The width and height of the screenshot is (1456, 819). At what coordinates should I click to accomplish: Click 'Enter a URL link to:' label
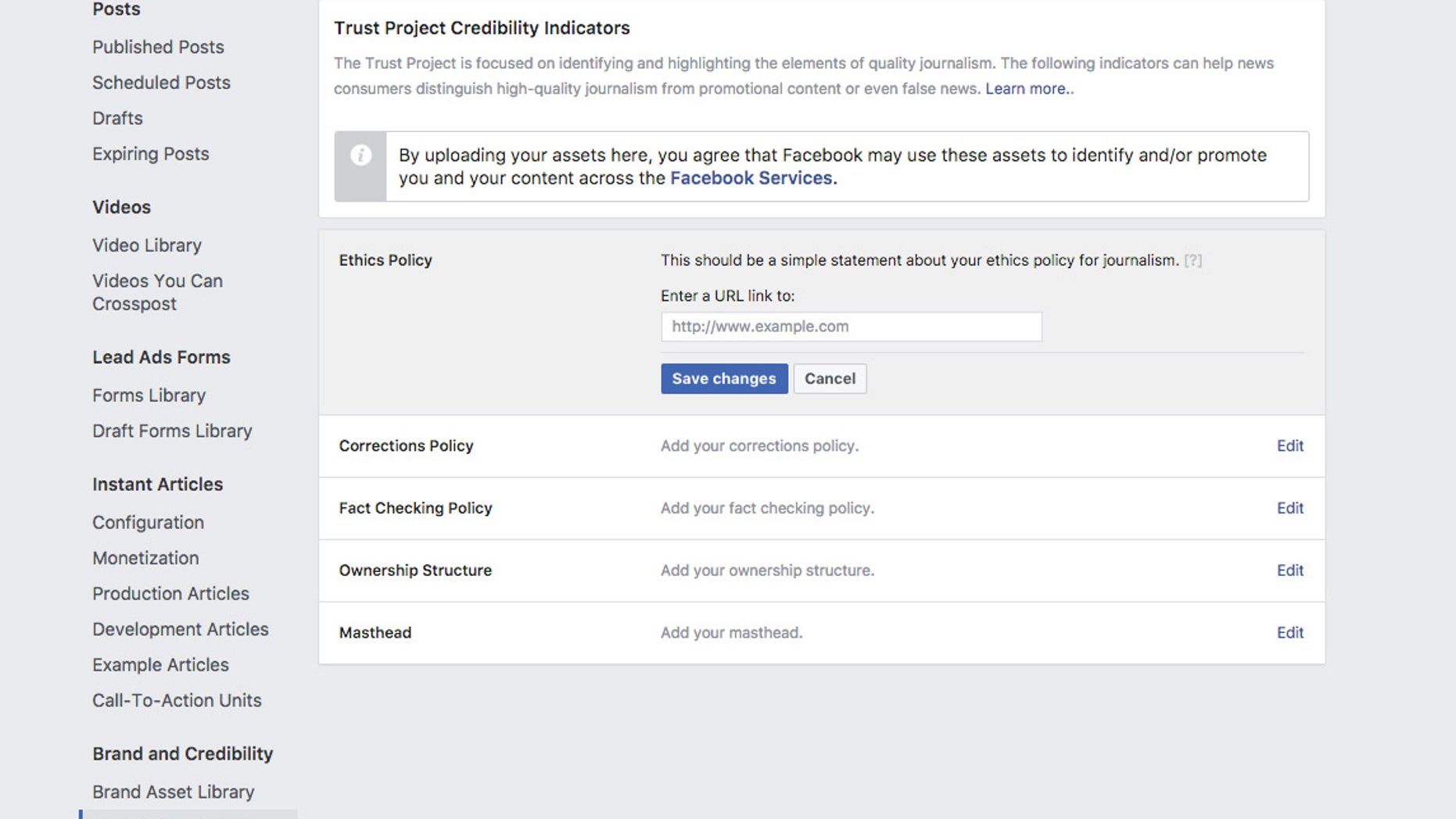tap(727, 296)
